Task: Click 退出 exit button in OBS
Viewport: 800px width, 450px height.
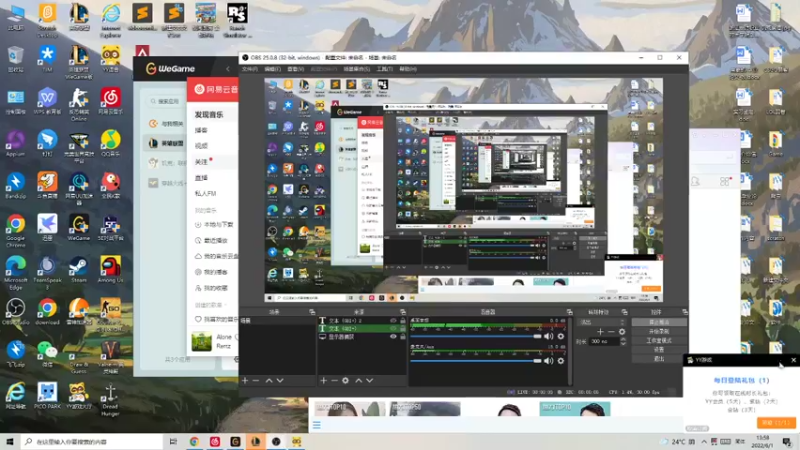Action: click(659, 359)
